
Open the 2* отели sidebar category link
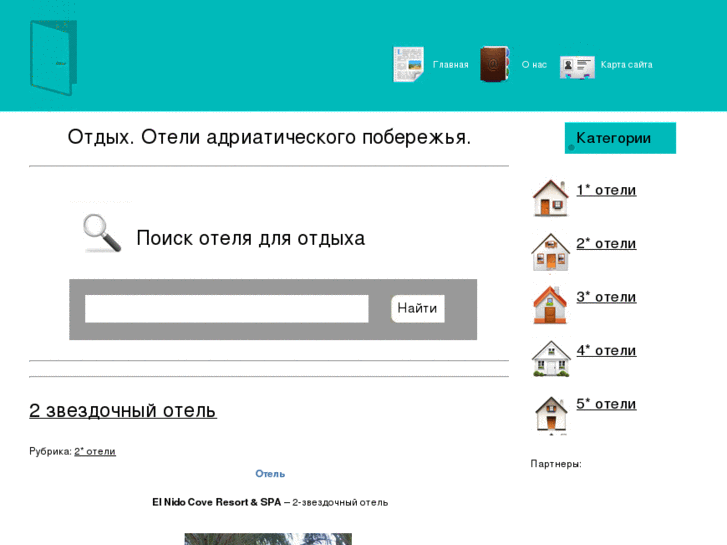click(x=606, y=244)
